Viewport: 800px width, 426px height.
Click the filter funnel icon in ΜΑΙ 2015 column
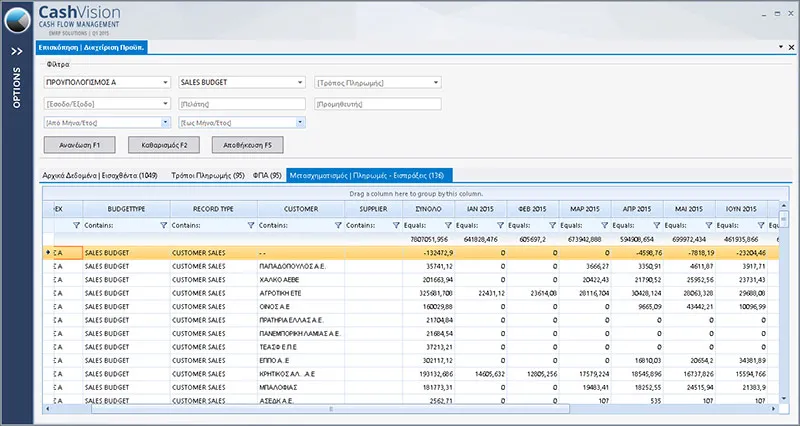pyautogui.click(x=709, y=225)
